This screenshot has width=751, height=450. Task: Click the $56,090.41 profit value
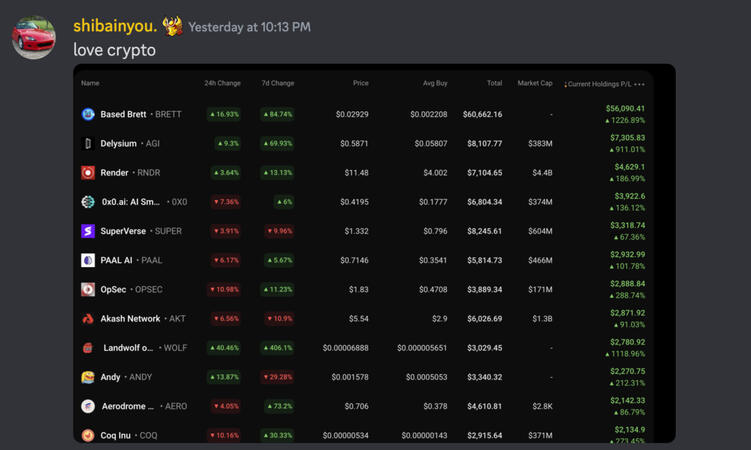[625, 108]
